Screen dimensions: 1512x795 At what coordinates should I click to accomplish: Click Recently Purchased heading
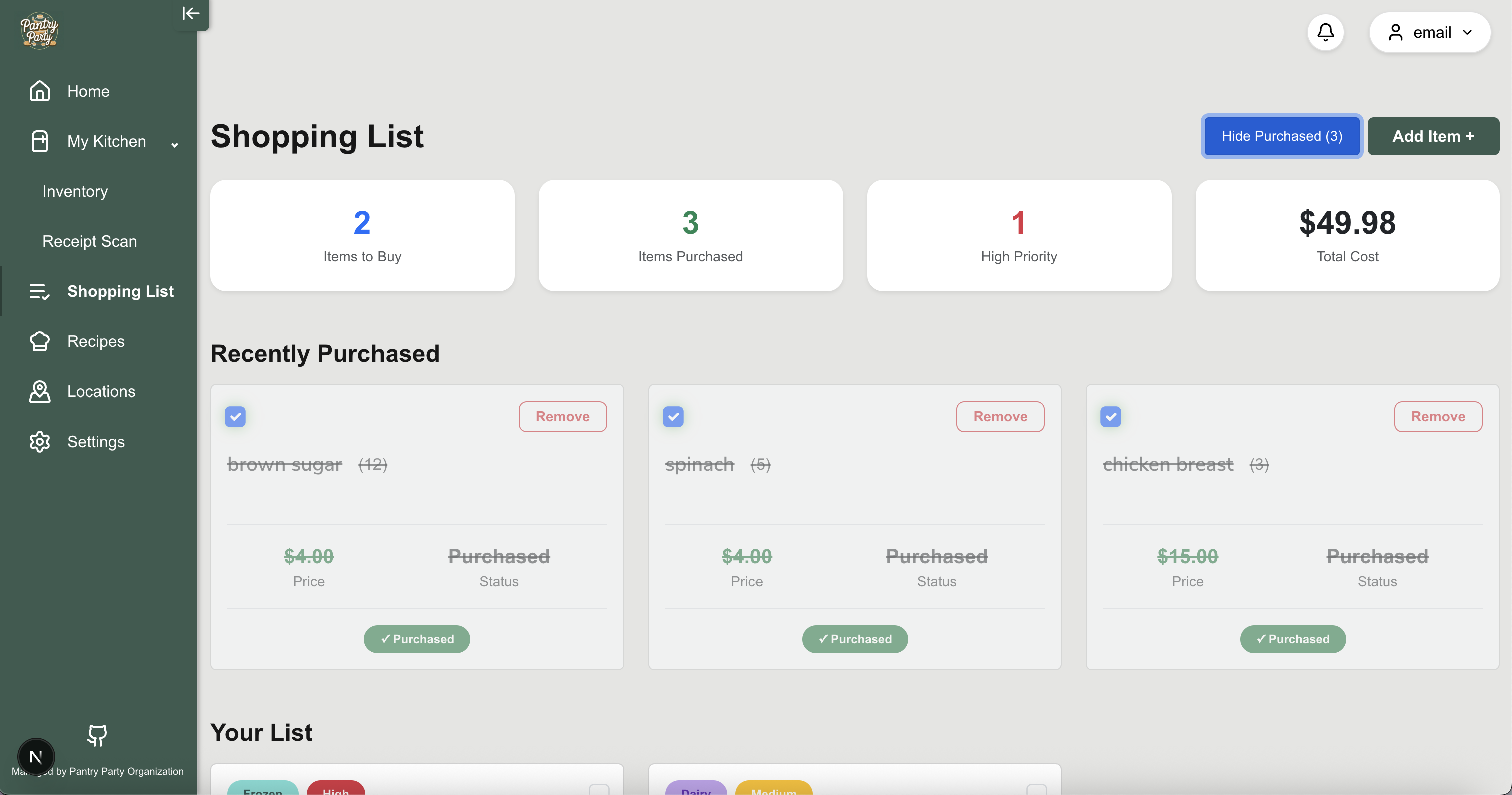[x=324, y=354]
